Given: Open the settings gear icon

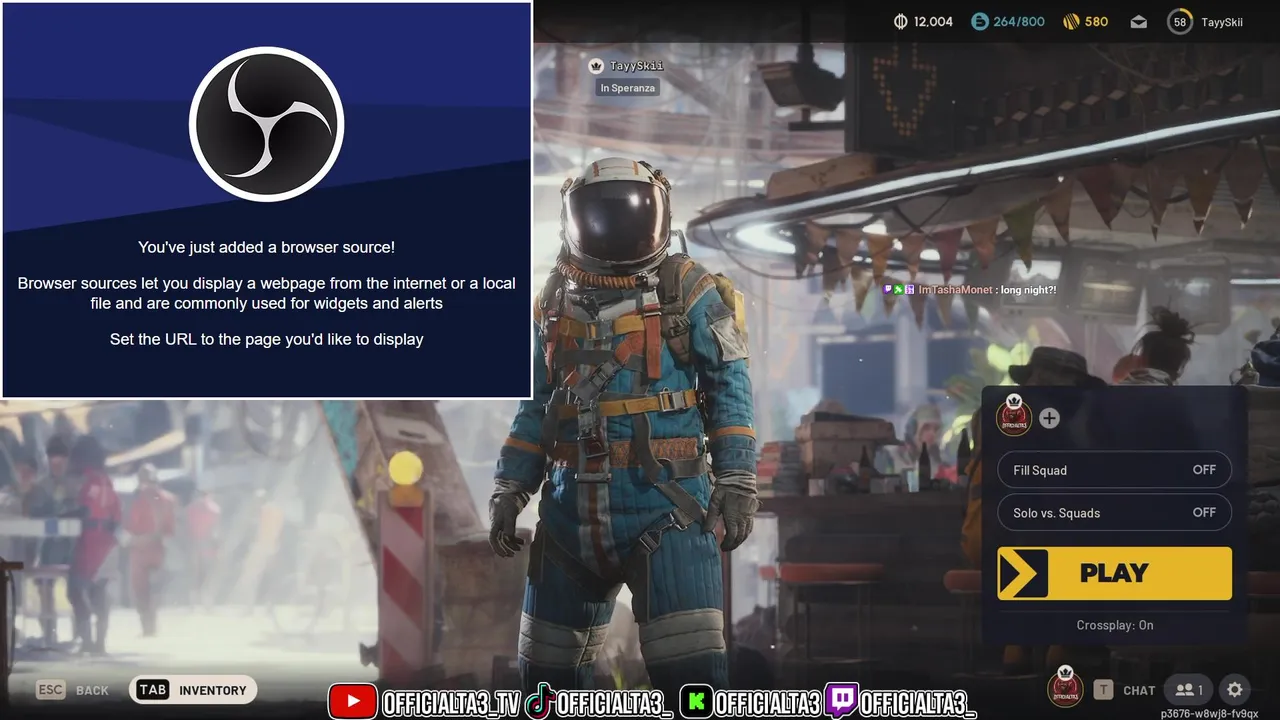Looking at the screenshot, I should click(1235, 689).
